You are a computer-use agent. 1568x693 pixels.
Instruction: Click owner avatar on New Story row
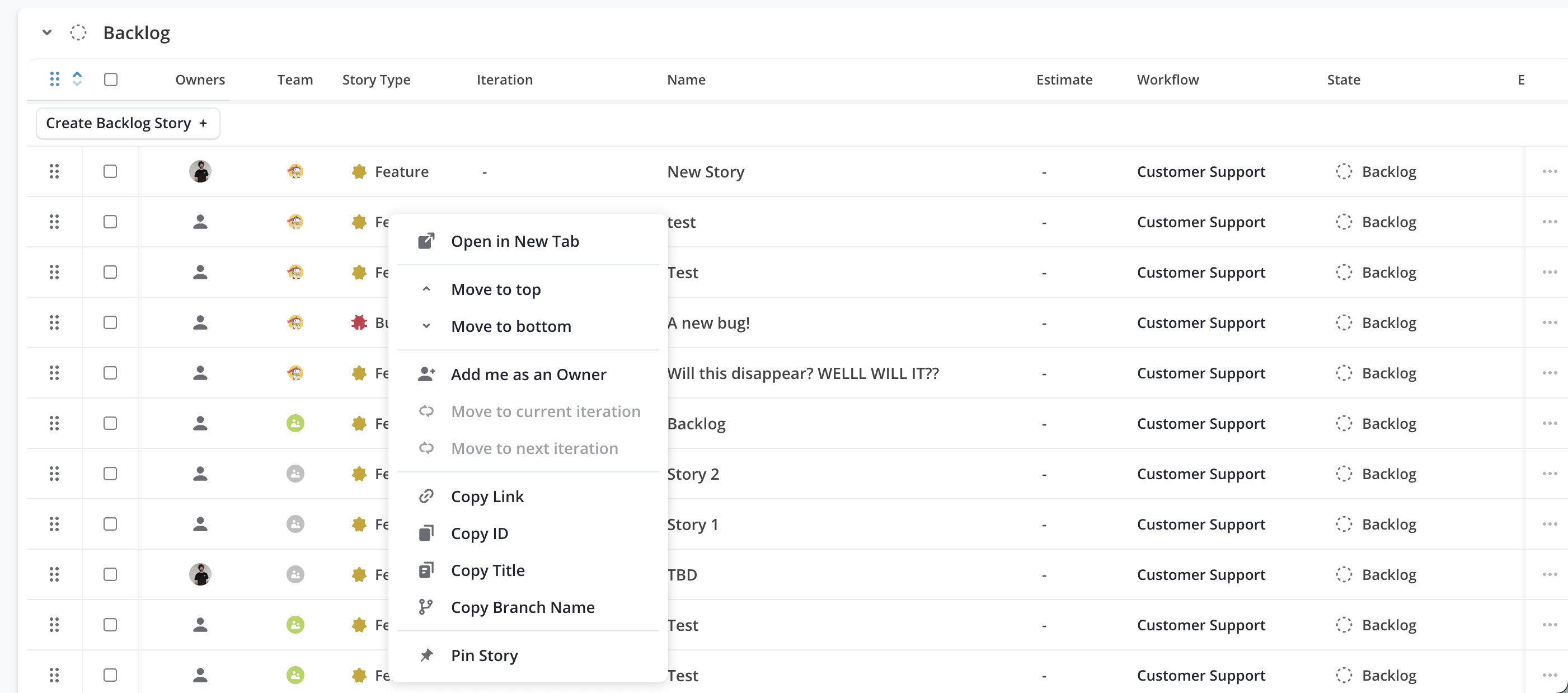200,172
